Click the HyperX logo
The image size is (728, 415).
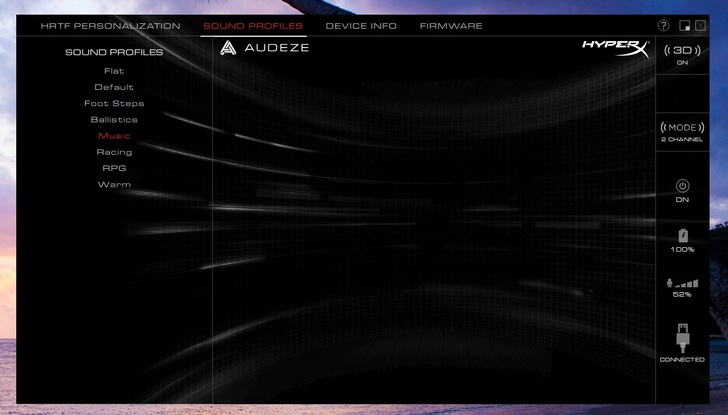[614, 48]
